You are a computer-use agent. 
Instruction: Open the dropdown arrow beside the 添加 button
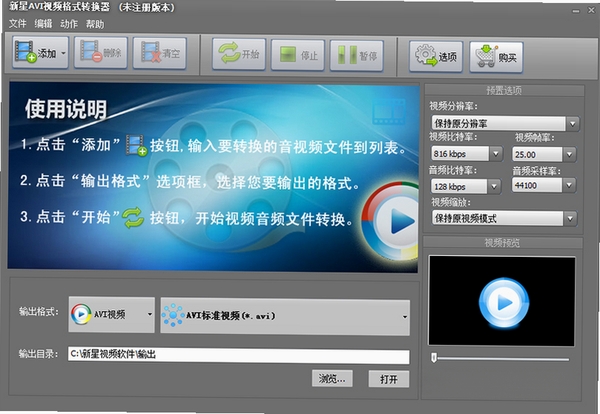(64, 53)
